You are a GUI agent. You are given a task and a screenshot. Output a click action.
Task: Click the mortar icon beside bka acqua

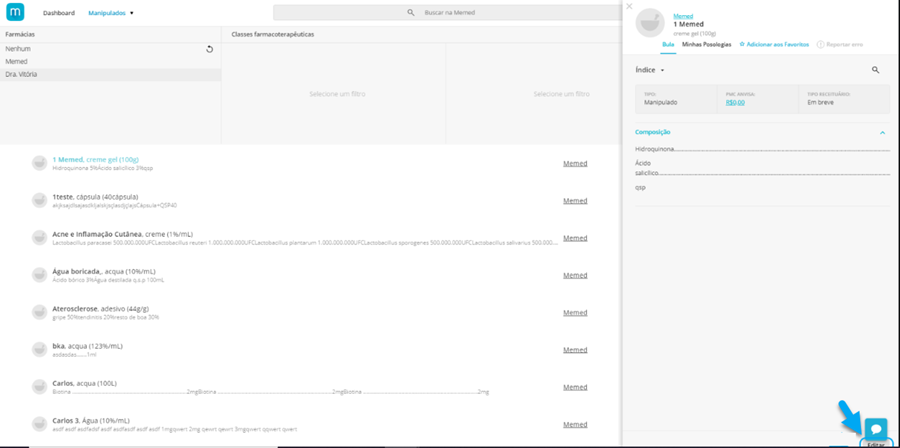(39, 349)
